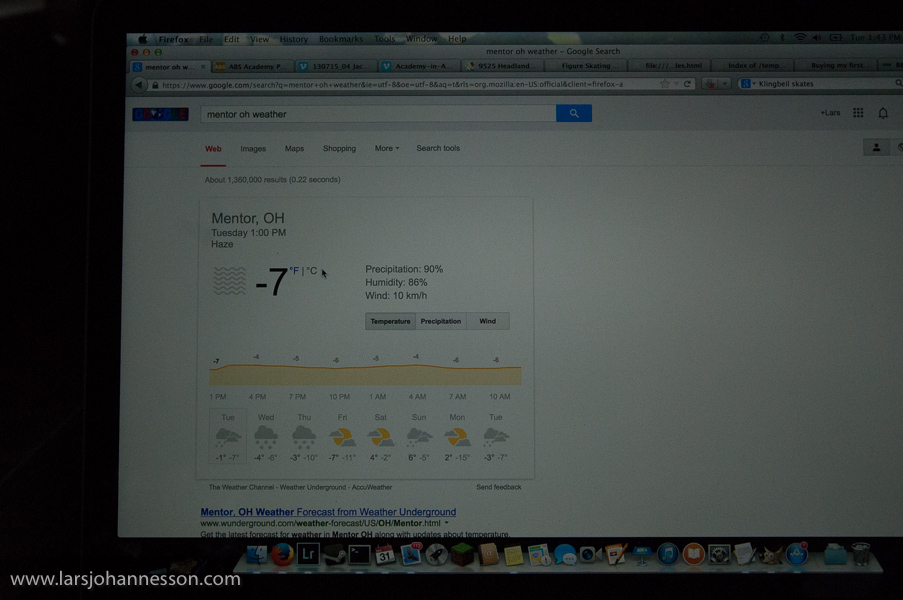The width and height of the screenshot is (903, 600).
Task: Open the Google apps grid
Action: click(x=858, y=114)
